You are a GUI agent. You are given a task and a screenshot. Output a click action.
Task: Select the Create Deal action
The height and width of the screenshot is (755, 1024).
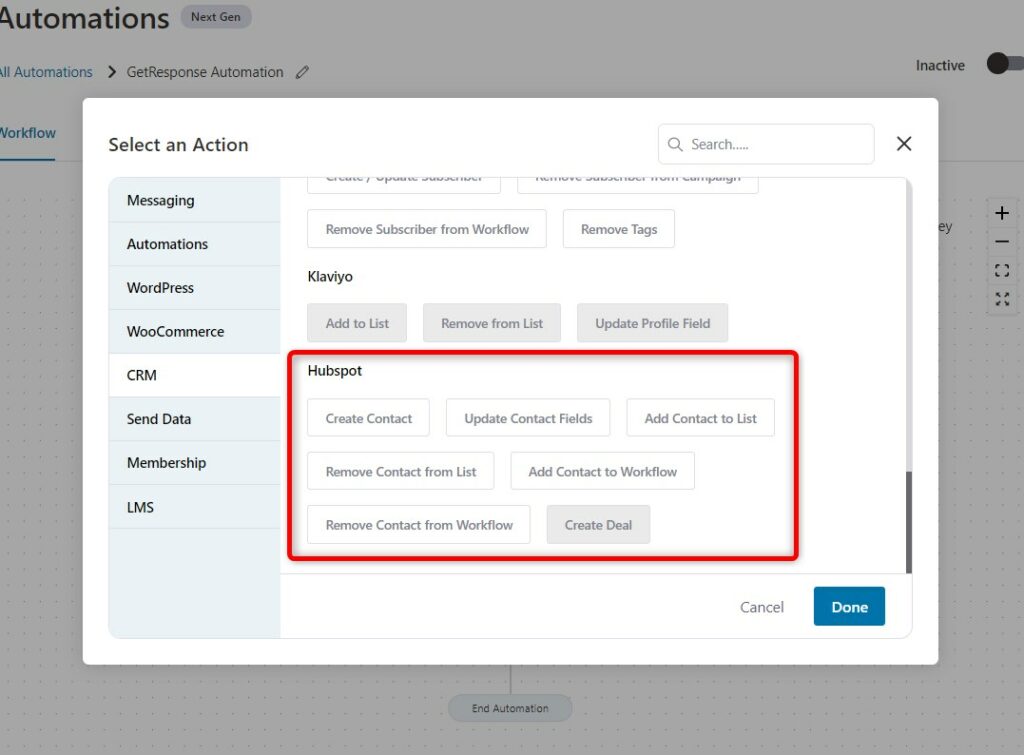[x=598, y=525]
